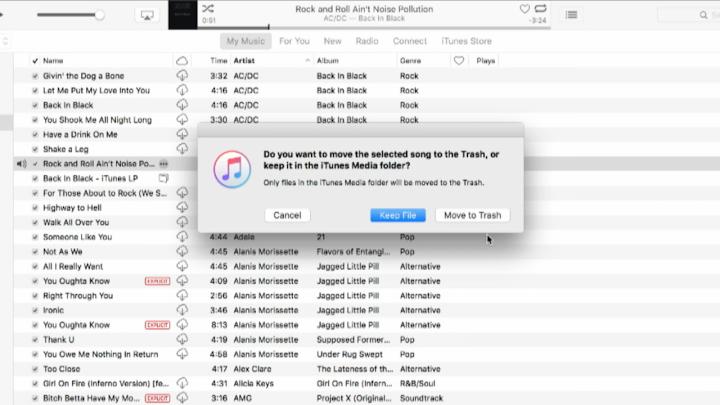Screen dimensions: 720x405
Task: Open more options for Rock and Roll Ain't Noise Pollution
Action: tap(163, 163)
